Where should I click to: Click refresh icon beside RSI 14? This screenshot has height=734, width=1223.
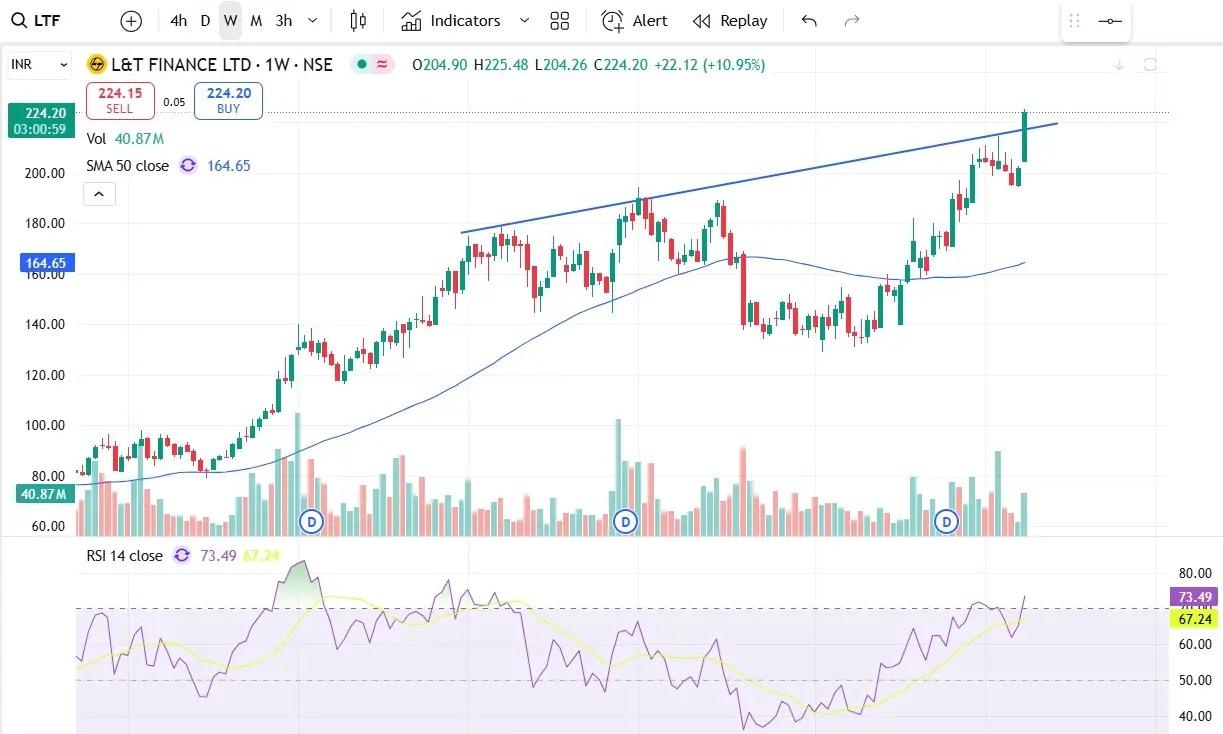tap(182, 555)
